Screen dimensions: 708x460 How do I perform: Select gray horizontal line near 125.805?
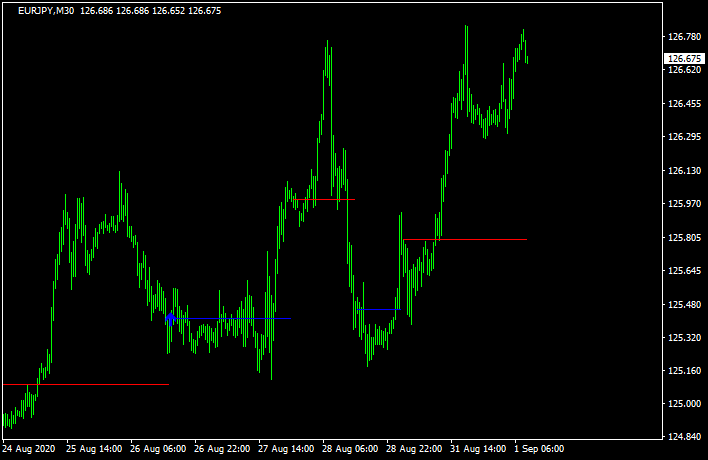tap(480, 239)
